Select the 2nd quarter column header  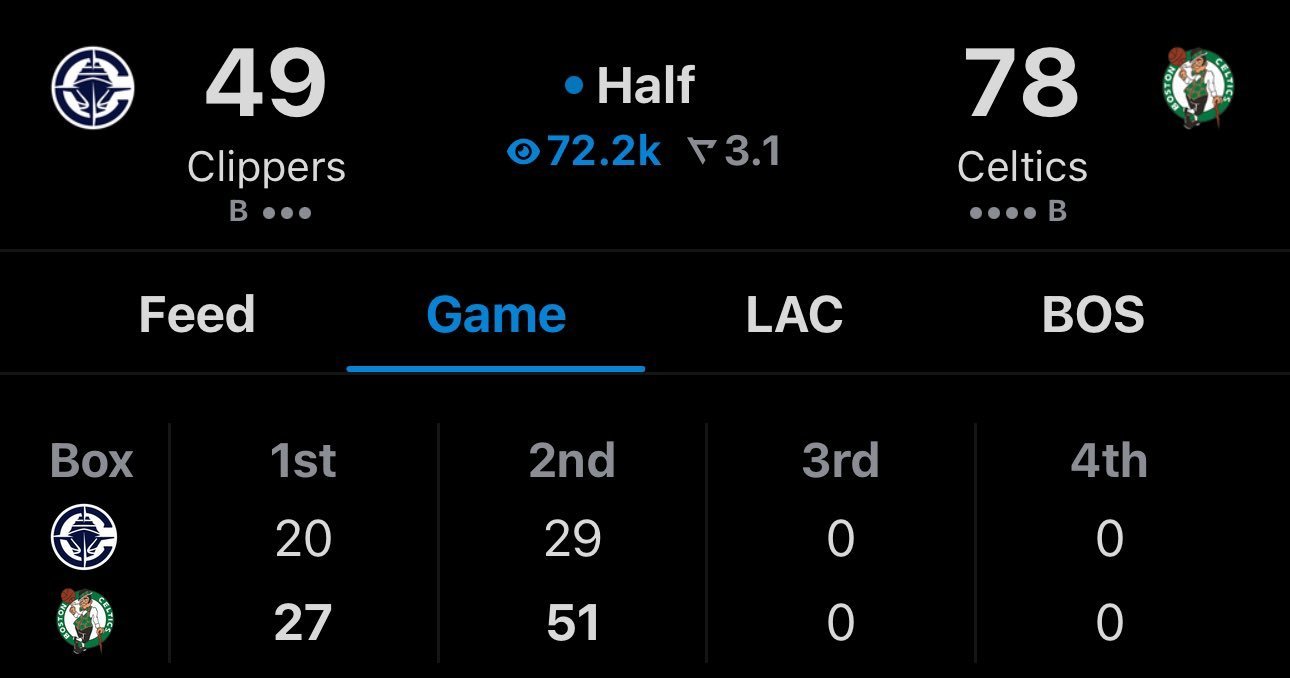coord(572,461)
